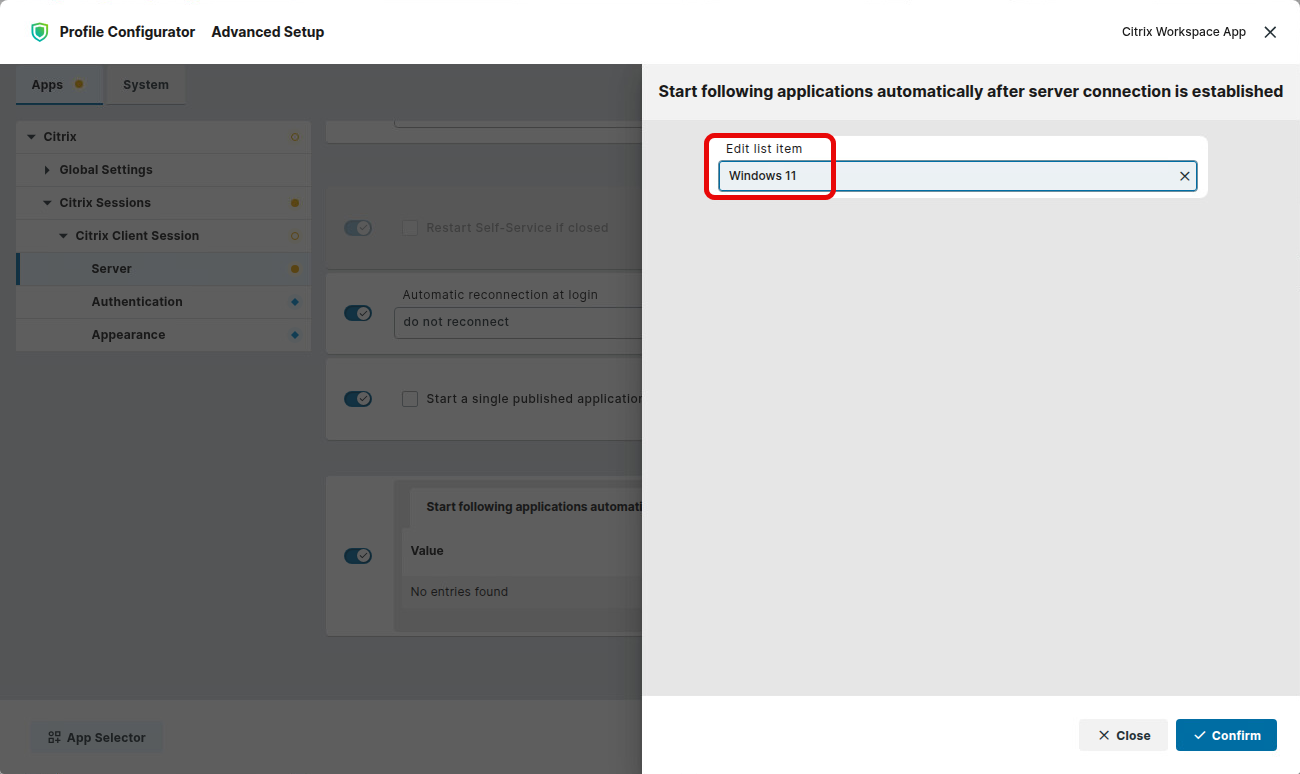Toggle the switch beside the auto-start applications list
Viewport: 1300px width, 774px height.
point(358,556)
